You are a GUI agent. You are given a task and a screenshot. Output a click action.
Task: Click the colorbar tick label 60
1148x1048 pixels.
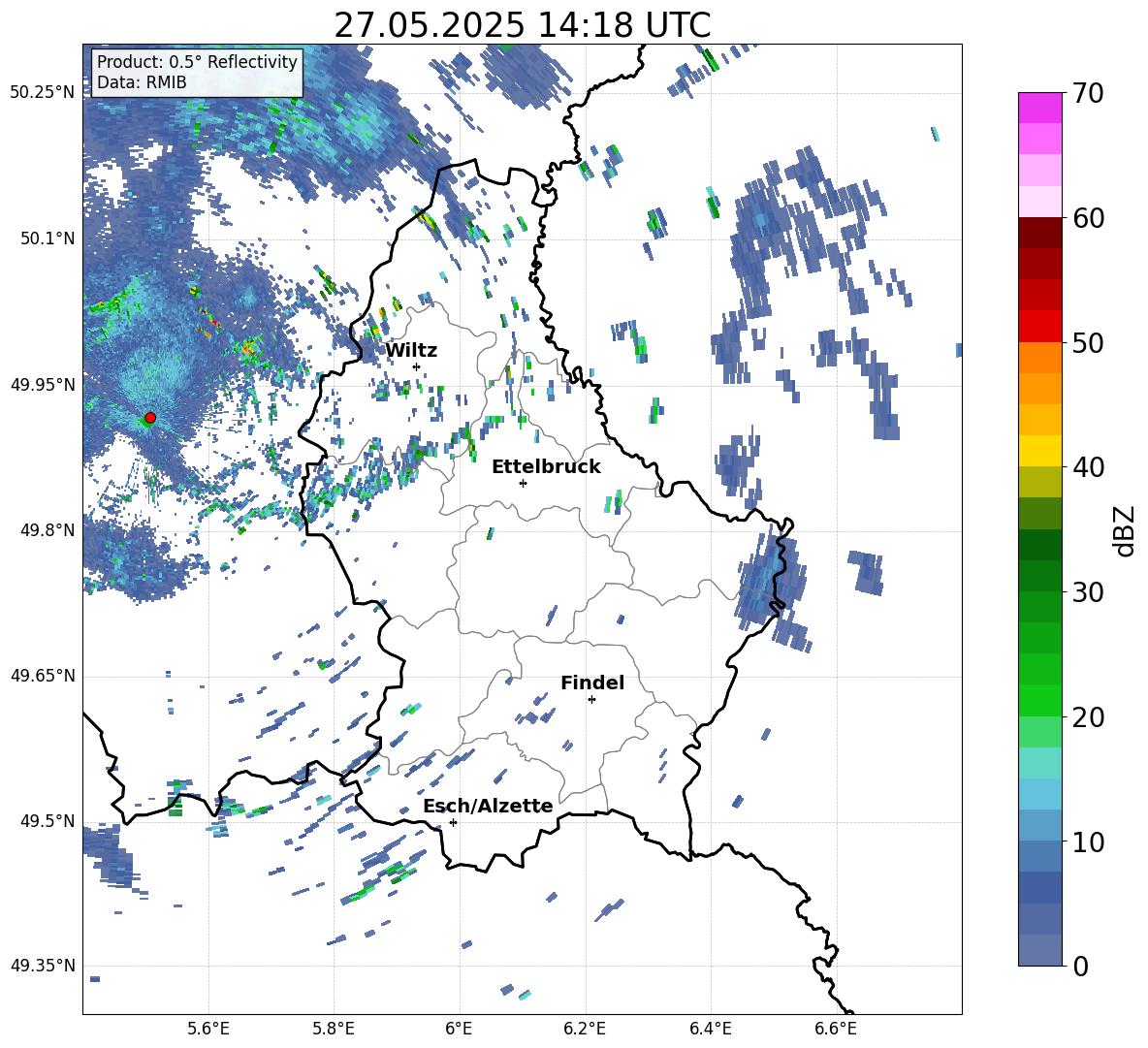tap(1088, 218)
